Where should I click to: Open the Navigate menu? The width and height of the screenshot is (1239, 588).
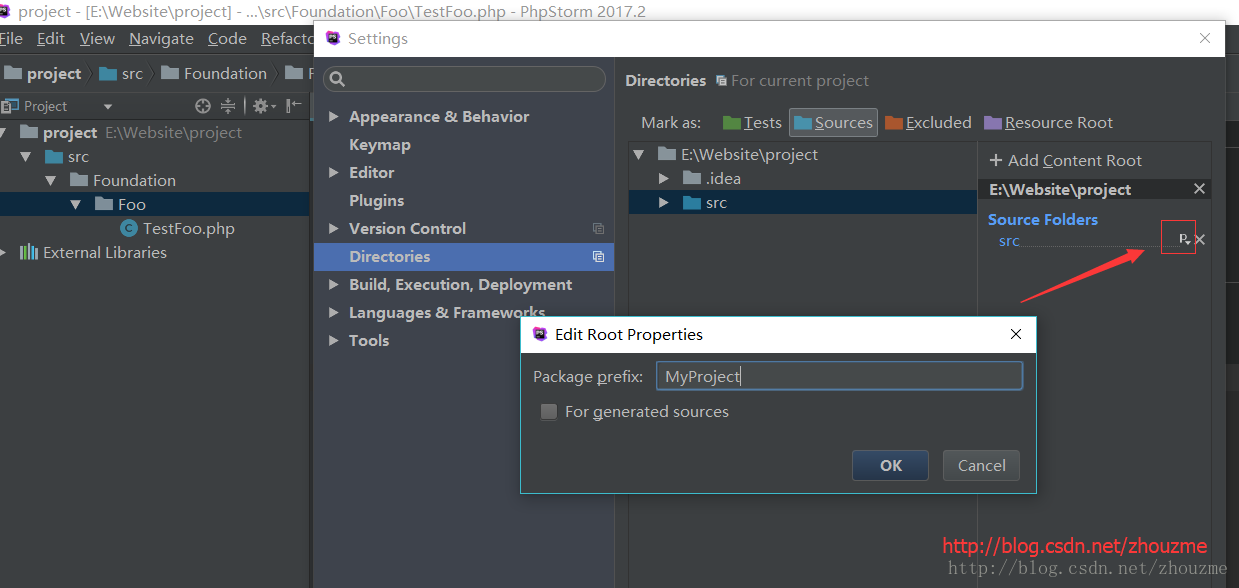click(x=160, y=38)
